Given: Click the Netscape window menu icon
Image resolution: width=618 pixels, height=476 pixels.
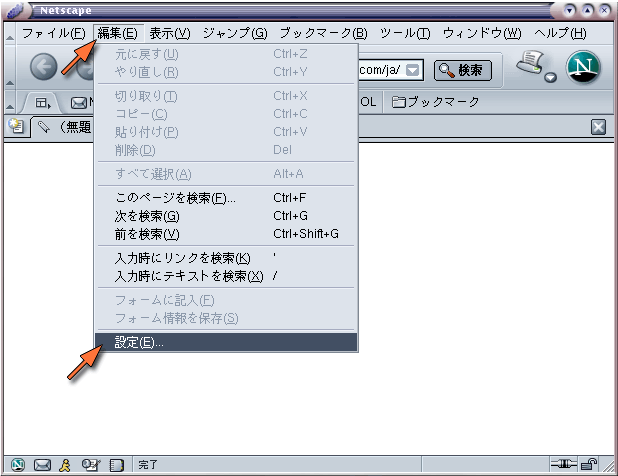Looking at the screenshot, I should pyautogui.click(x=16, y=11).
